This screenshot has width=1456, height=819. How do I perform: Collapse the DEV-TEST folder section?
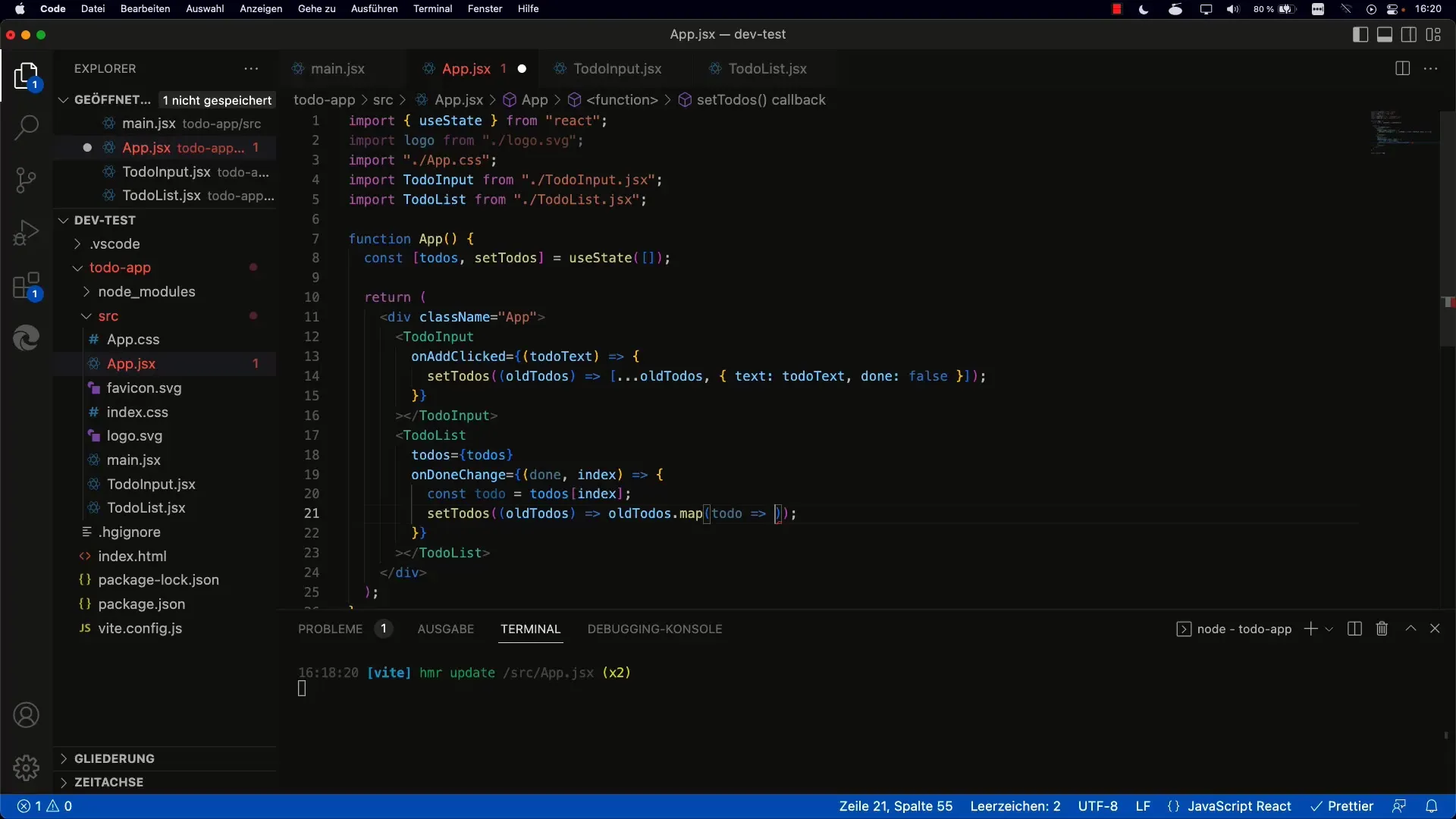(x=64, y=220)
